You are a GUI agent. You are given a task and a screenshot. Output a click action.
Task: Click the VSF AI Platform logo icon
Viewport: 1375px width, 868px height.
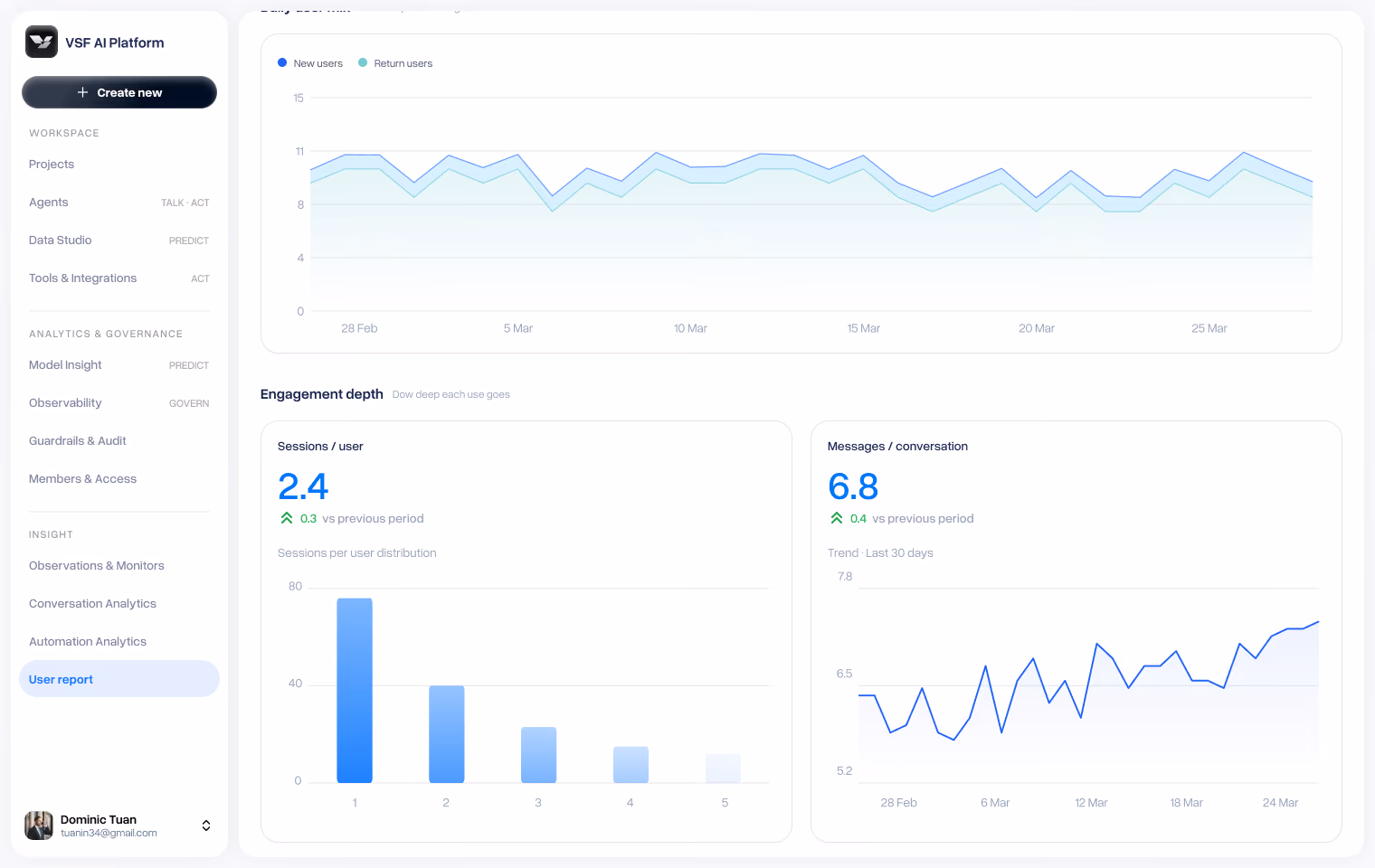point(42,42)
